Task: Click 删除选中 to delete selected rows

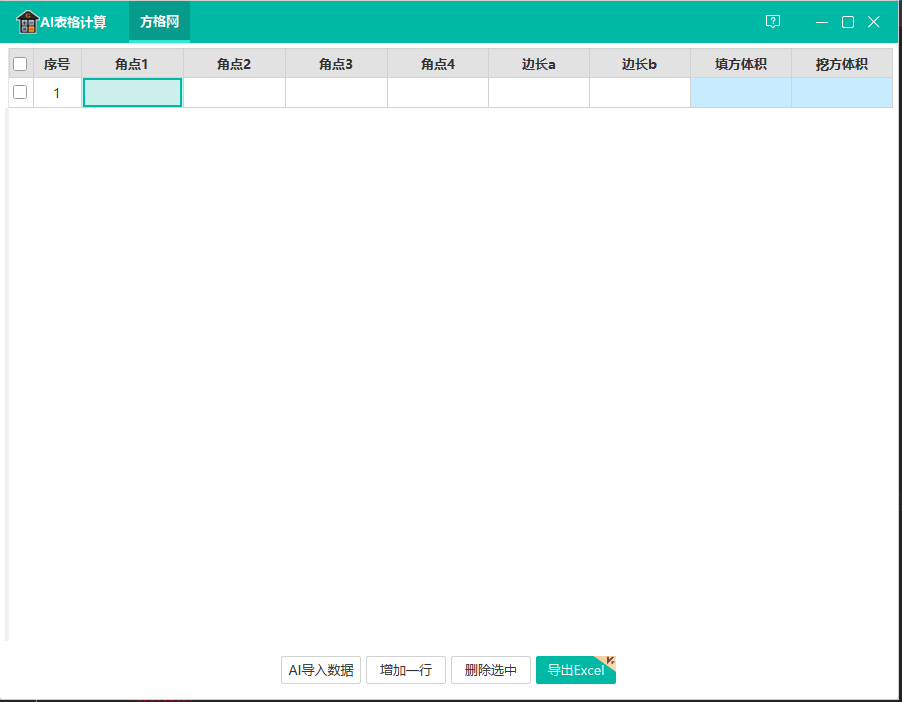Action: pos(490,670)
